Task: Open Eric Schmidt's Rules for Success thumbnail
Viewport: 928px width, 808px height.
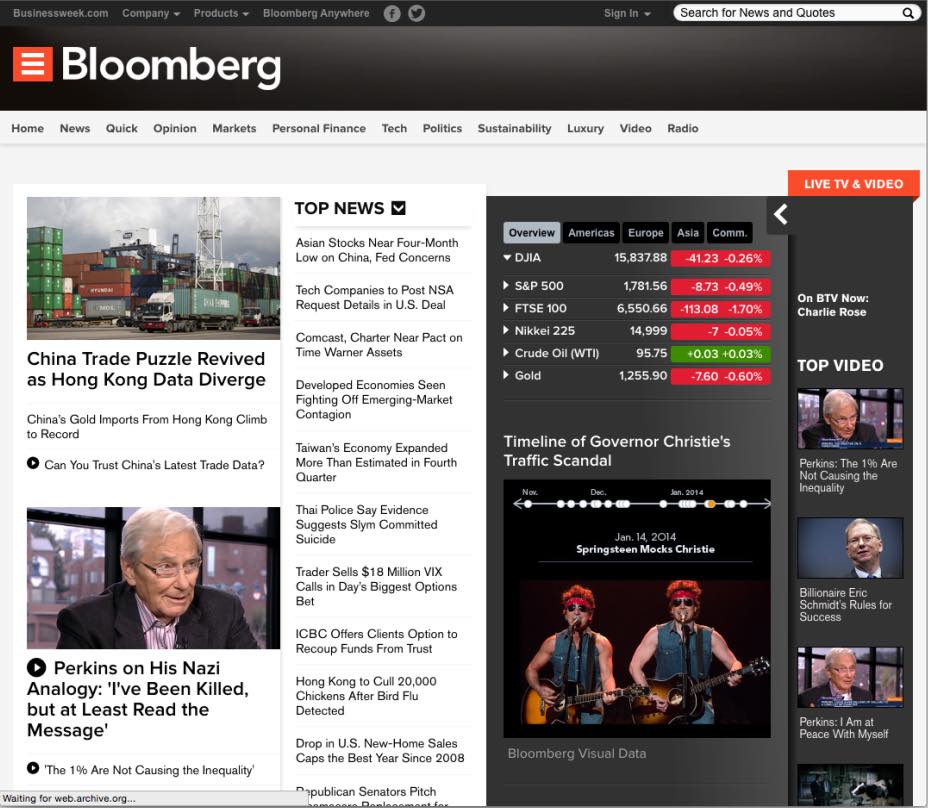Action: [x=850, y=548]
